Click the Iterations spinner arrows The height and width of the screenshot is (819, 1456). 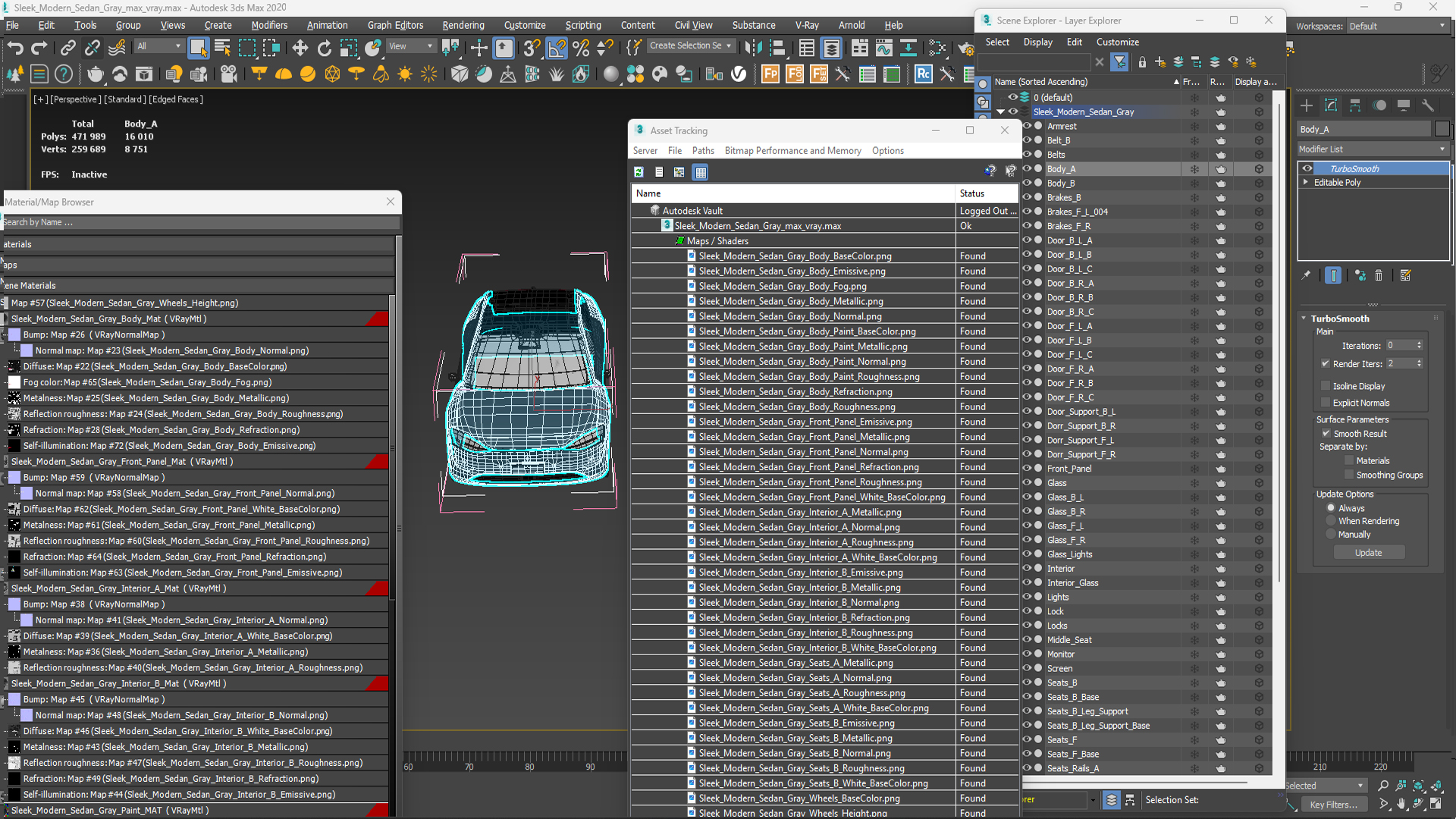(x=1419, y=345)
